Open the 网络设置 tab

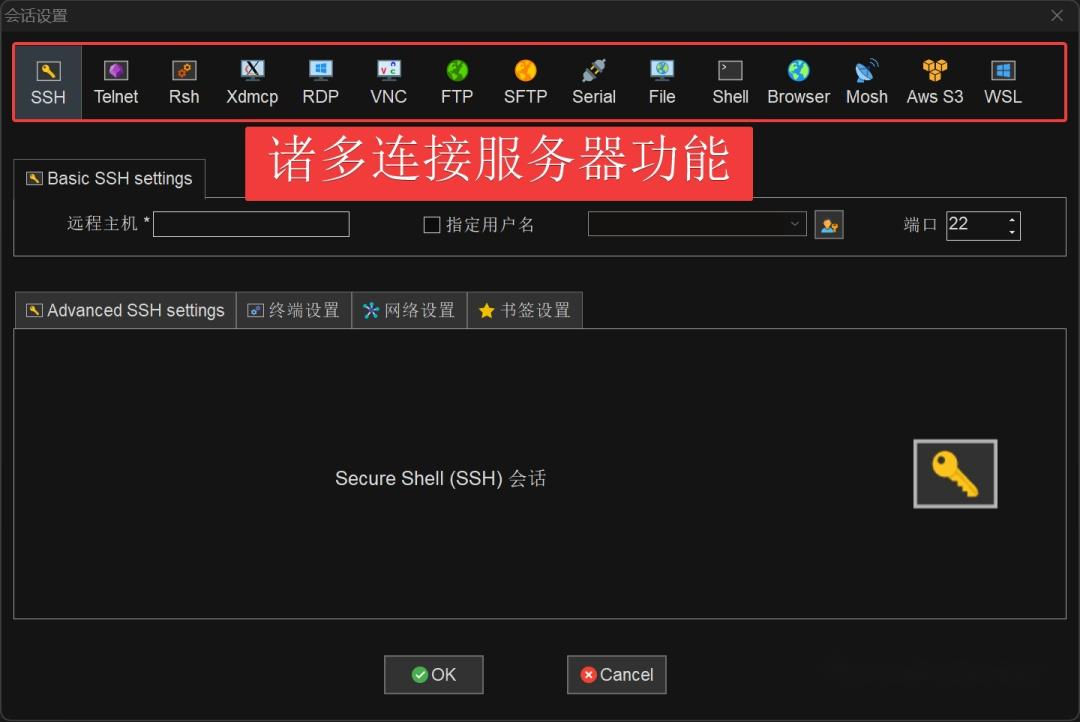point(409,311)
